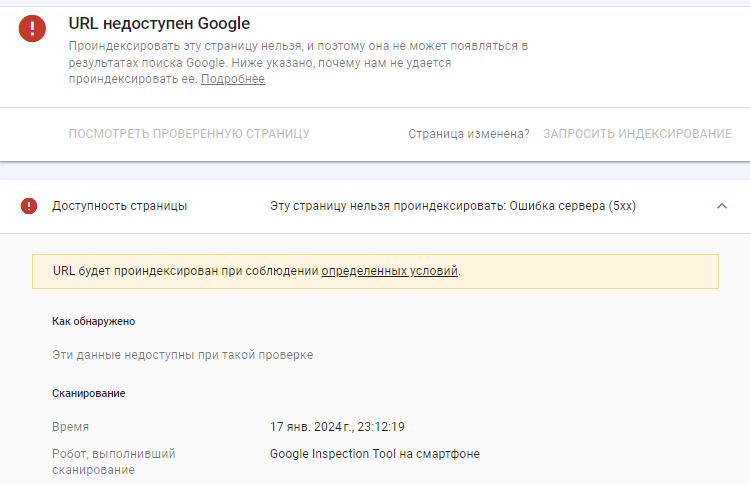Click ПОСМОТРЕТЬ ПРОВЕРЕННУЮ СТРАНИЦУ button

(189, 134)
